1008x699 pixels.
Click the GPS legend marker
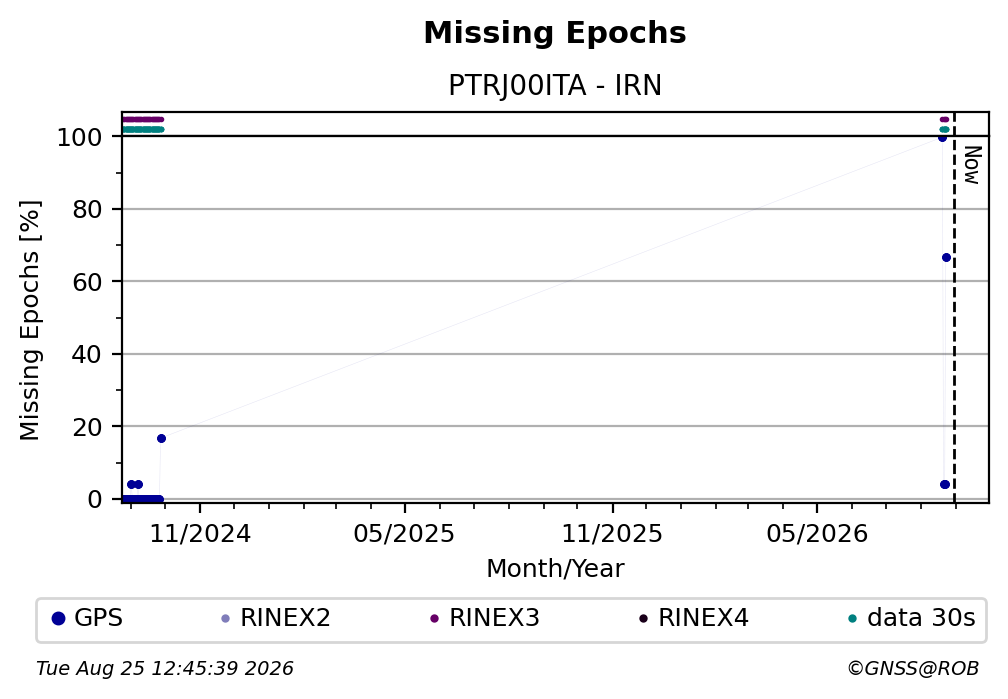tap(58, 619)
